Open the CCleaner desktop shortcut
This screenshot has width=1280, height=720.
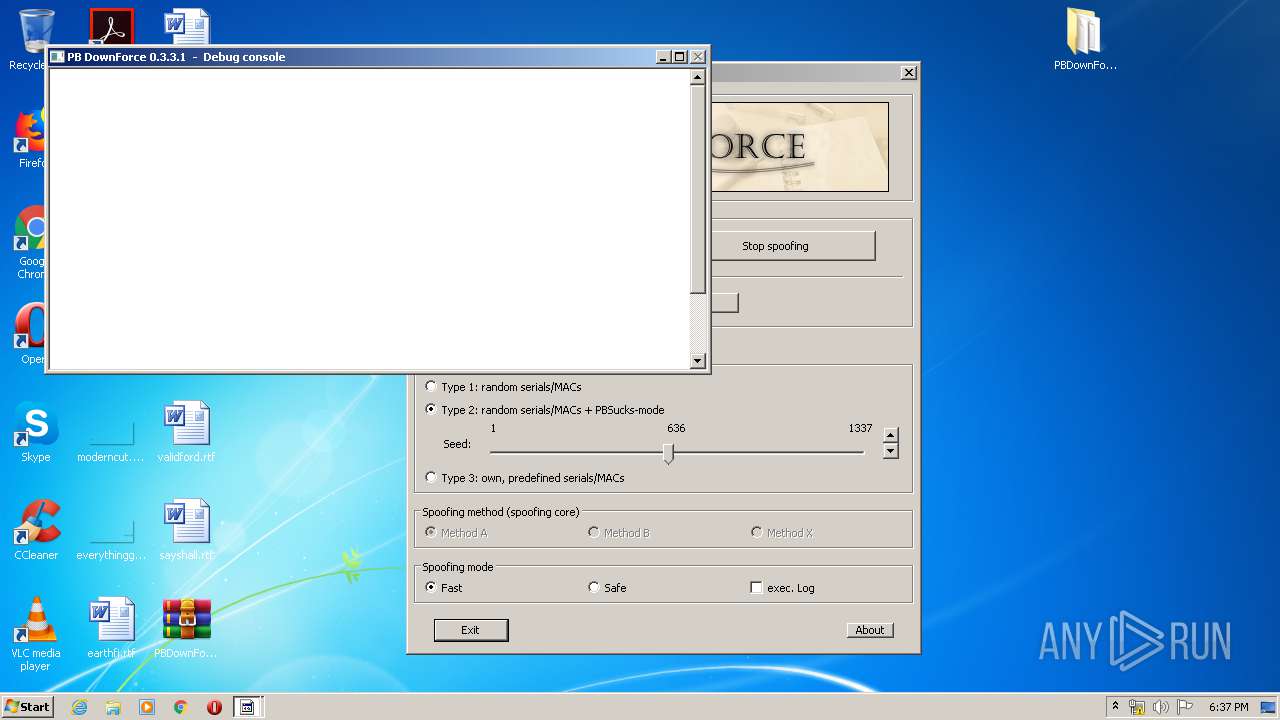[x=36, y=530]
